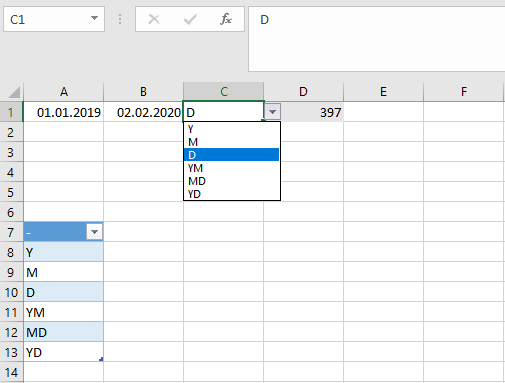505x383 pixels.
Task: Click inside the formula bar input
Action: 377,39
